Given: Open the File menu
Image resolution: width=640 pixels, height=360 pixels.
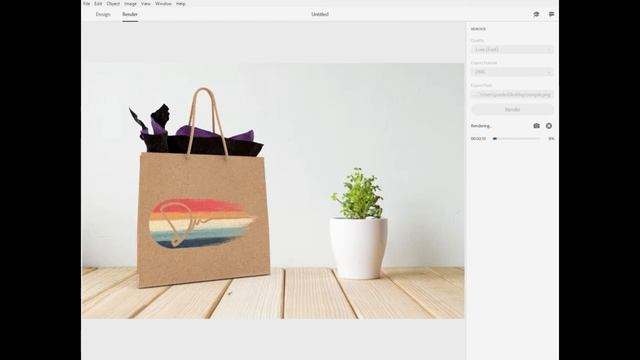Looking at the screenshot, I should coord(87,4).
